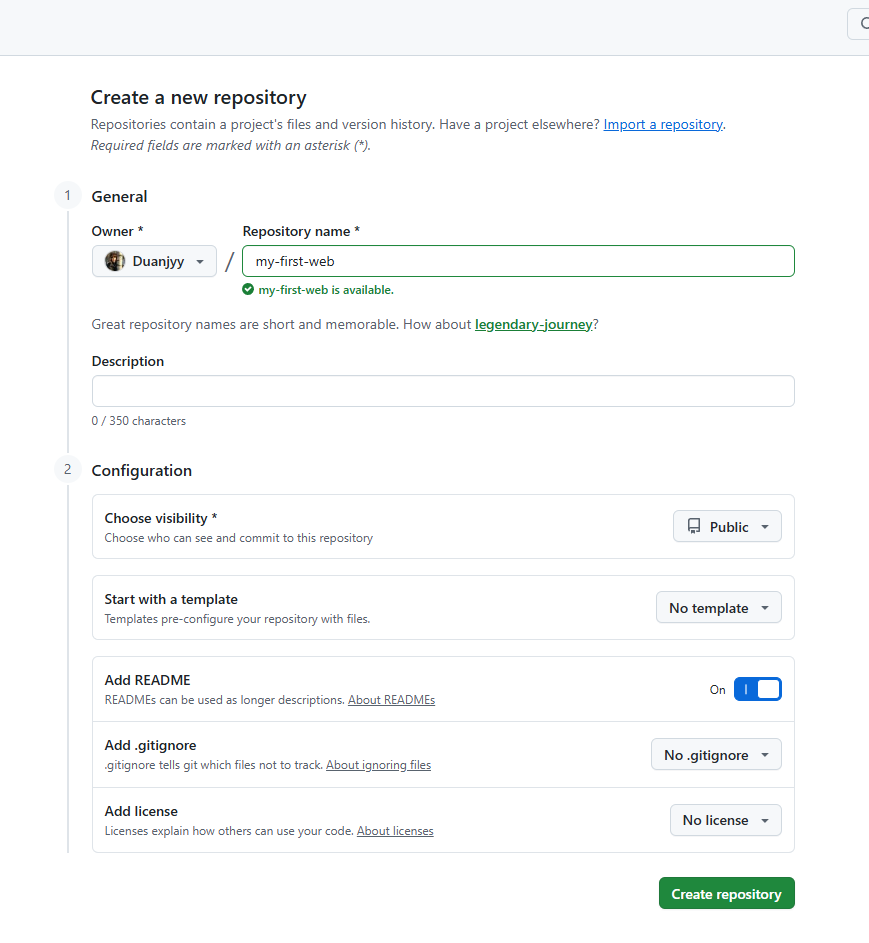This screenshot has height=943, width=869.
Task: Click the Duanjyy owner avatar icon
Action: 115,261
